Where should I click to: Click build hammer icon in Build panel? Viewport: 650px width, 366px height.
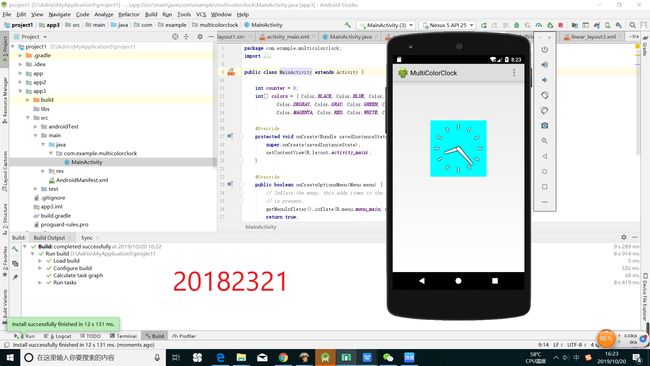pyautogui.click(x=15, y=249)
